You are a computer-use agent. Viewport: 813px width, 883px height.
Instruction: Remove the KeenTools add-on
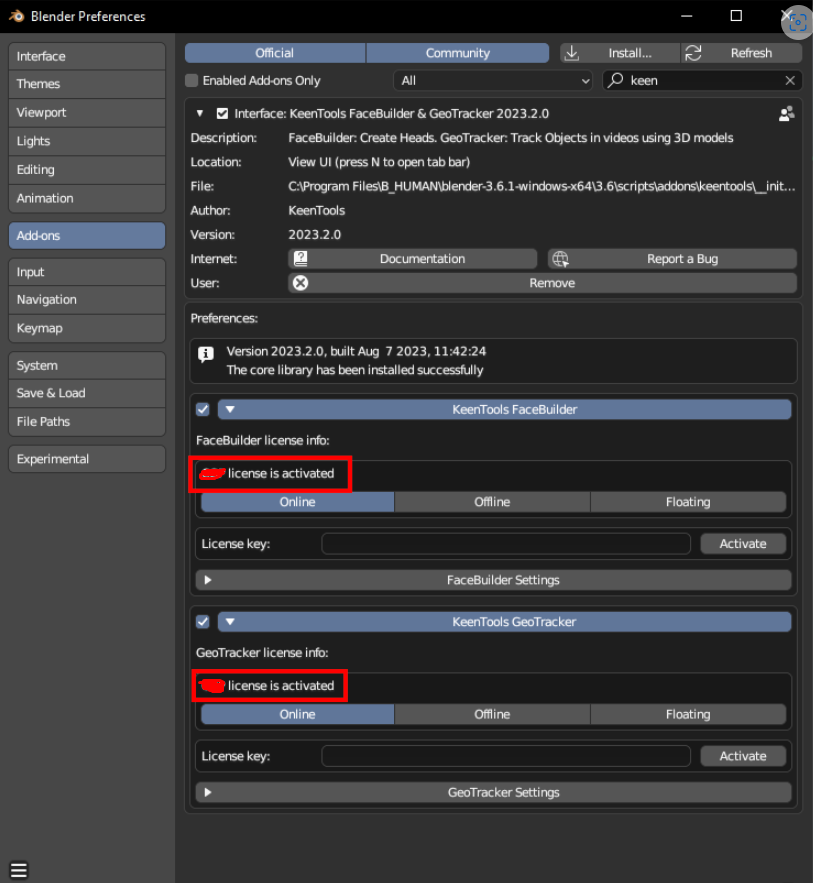click(x=542, y=283)
